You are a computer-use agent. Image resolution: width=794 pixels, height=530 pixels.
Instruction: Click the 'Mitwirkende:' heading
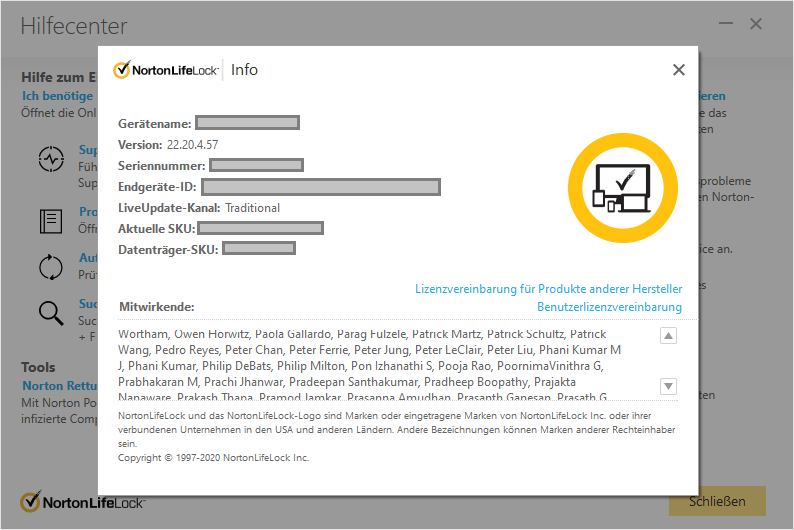(156, 307)
